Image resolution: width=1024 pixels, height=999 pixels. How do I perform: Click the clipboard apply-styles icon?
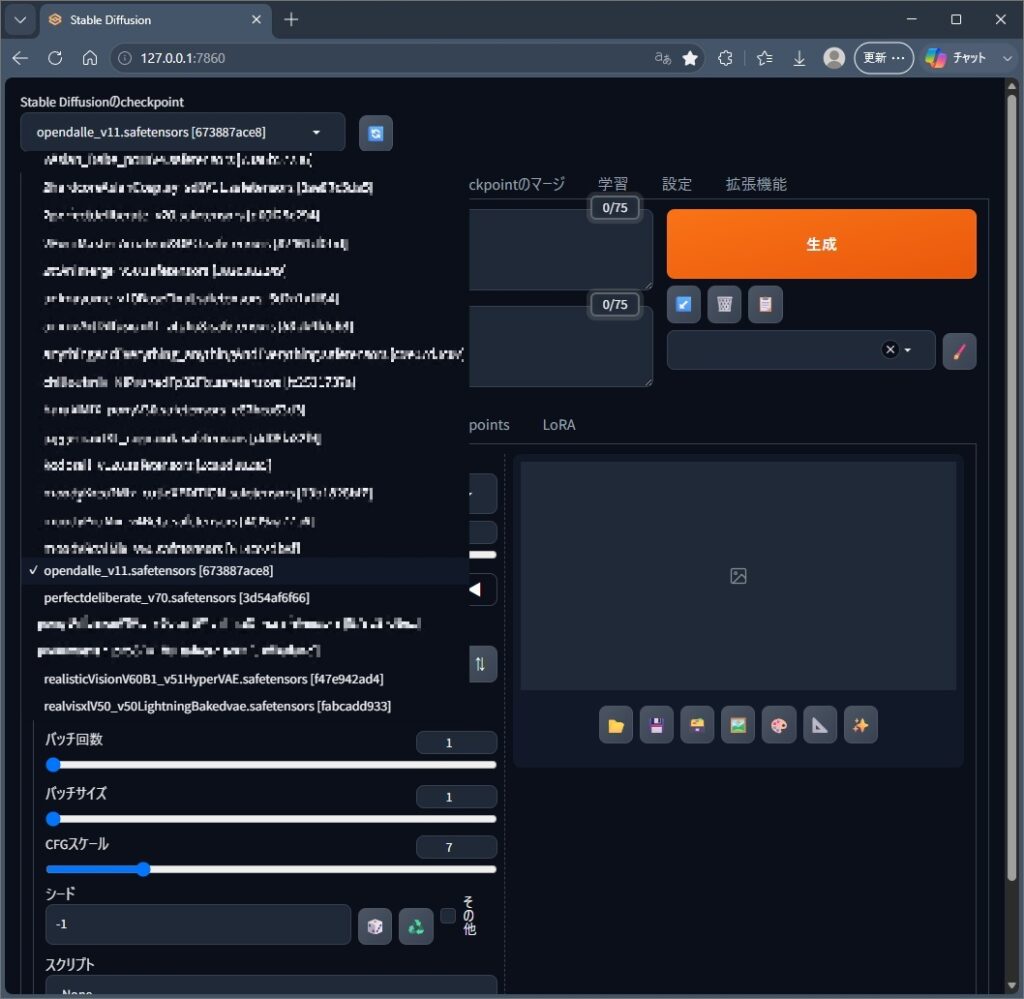(765, 304)
